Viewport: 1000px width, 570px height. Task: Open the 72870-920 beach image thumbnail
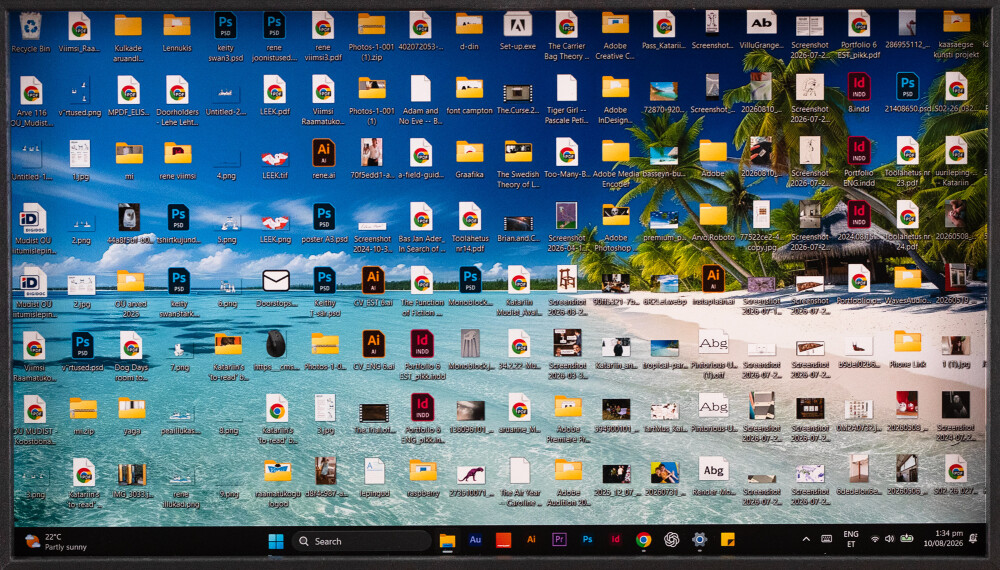[663, 91]
